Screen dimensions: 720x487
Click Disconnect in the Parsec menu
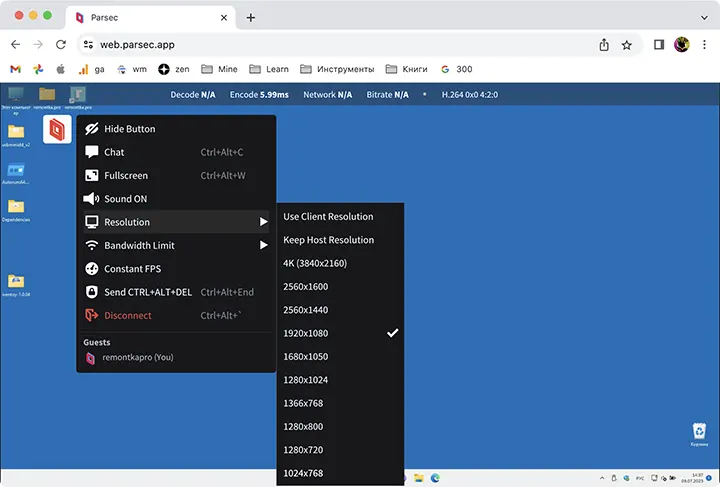[176, 315]
